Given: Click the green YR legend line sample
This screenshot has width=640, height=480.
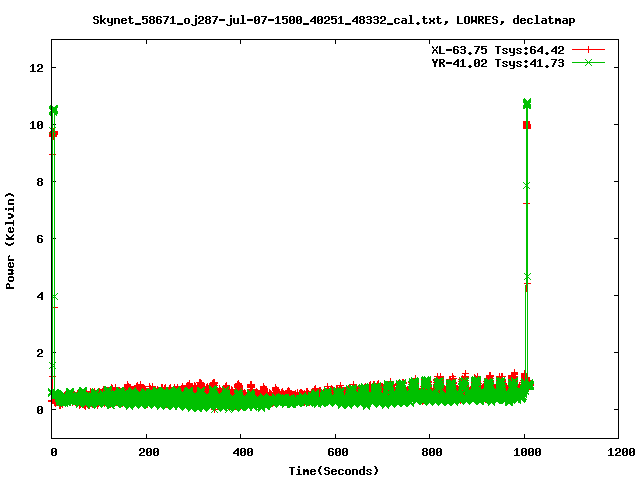Looking at the screenshot, I should (588, 62).
